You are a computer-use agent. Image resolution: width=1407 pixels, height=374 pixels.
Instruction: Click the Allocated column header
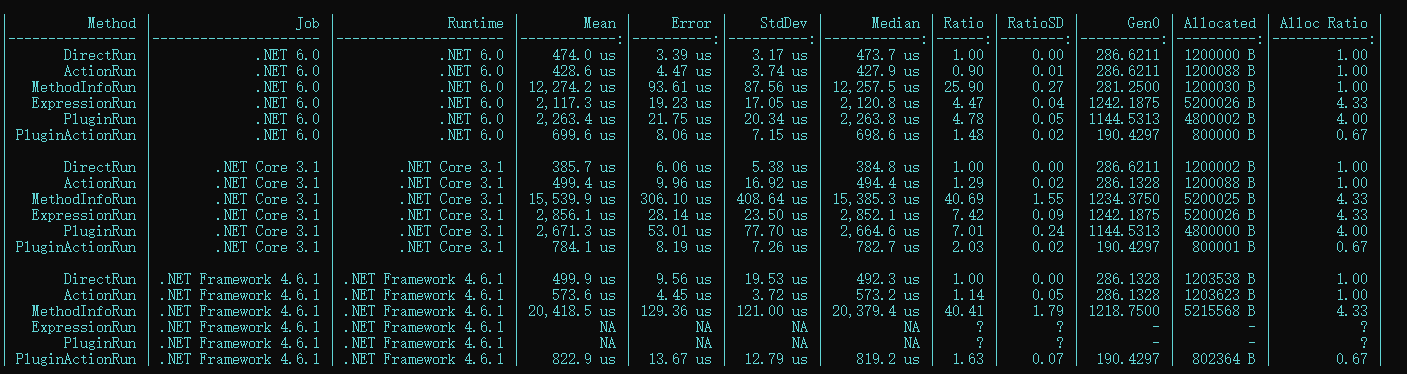1220,23
